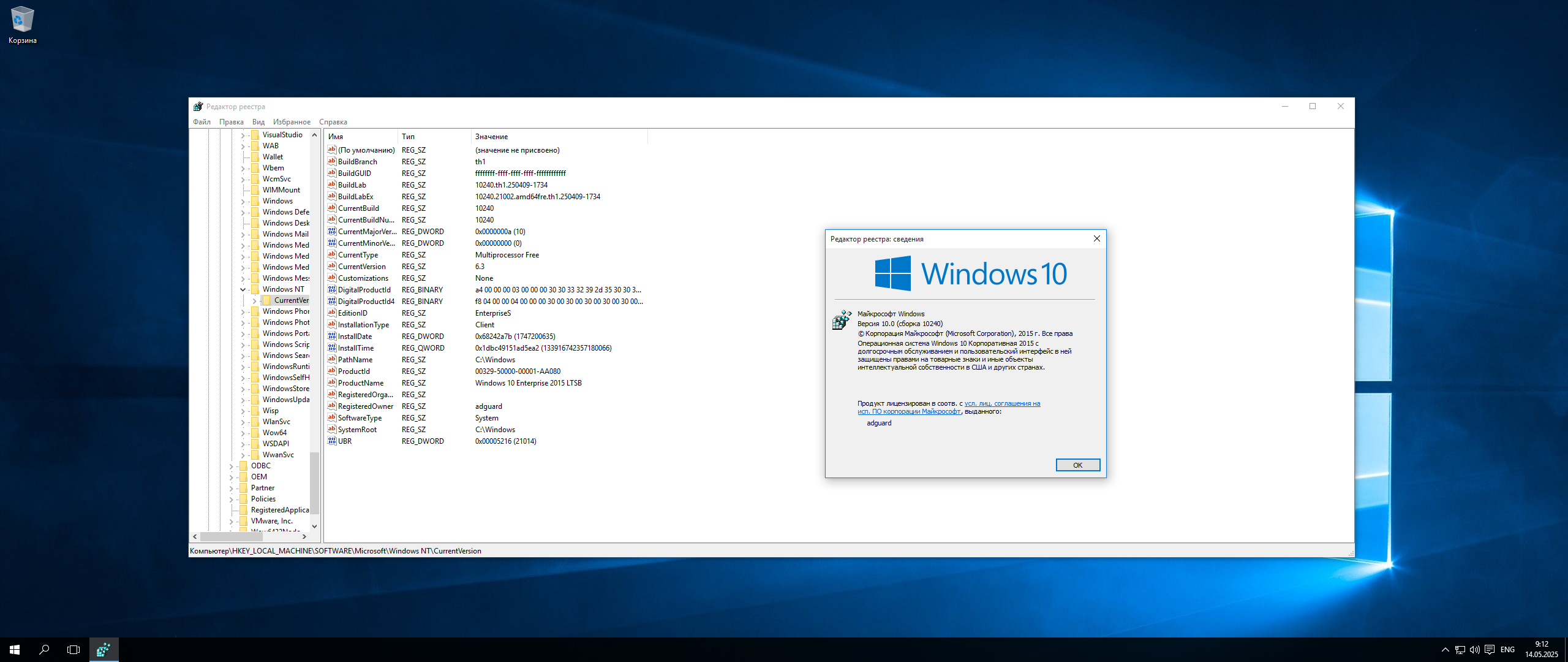This screenshot has width=1568, height=662.
Task: Select the BuildLabEx value name
Action: pyautogui.click(x=355, y=196)
